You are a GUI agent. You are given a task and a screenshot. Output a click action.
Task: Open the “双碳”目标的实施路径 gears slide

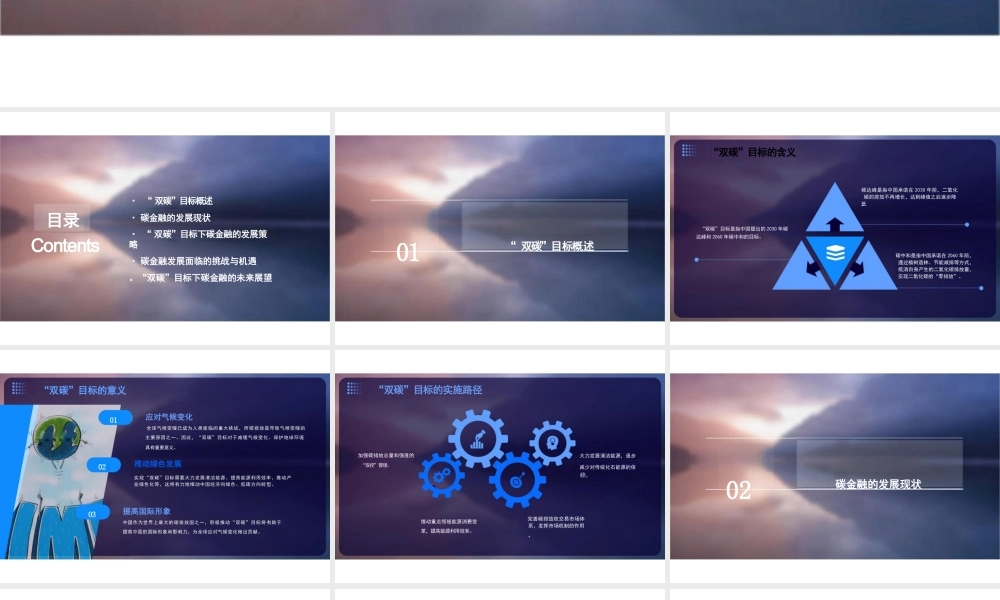tap(499, 466)
